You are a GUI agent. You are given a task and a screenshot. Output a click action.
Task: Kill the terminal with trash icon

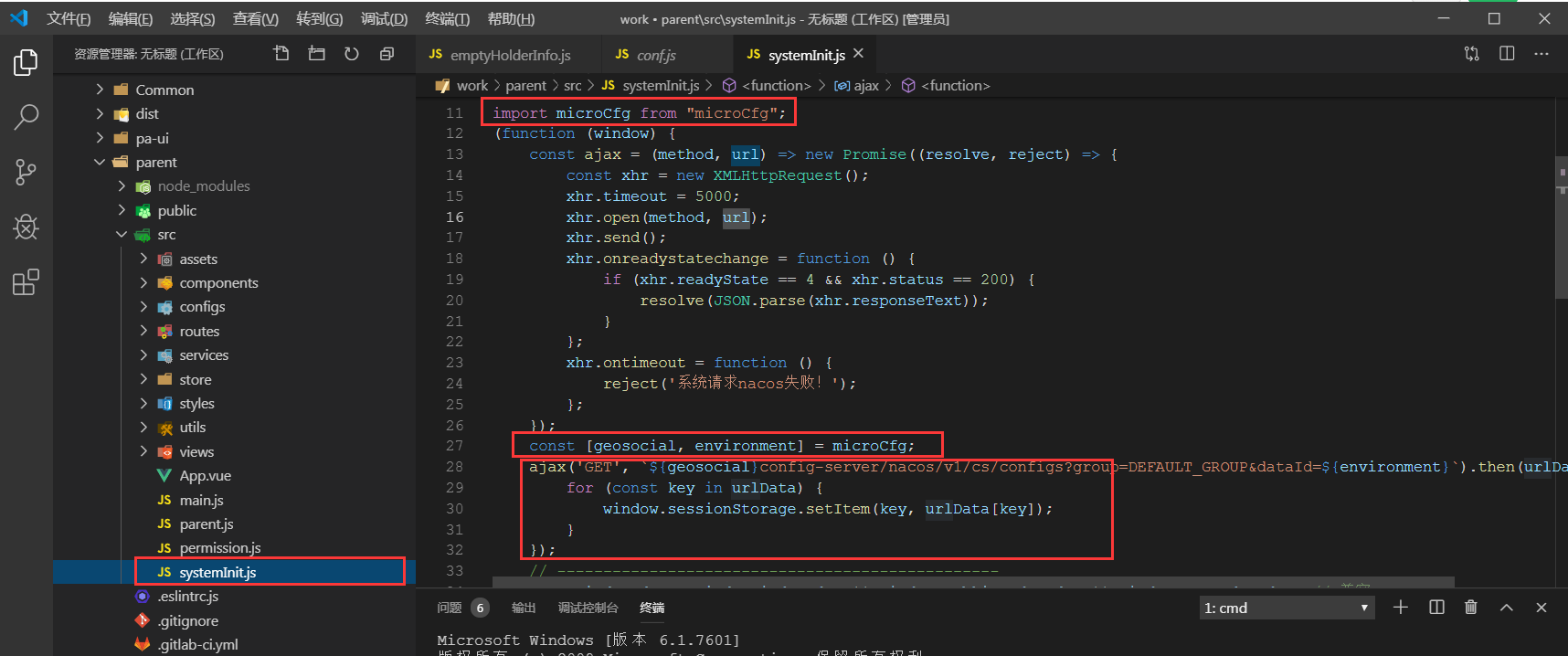(x=1471, y=608)
